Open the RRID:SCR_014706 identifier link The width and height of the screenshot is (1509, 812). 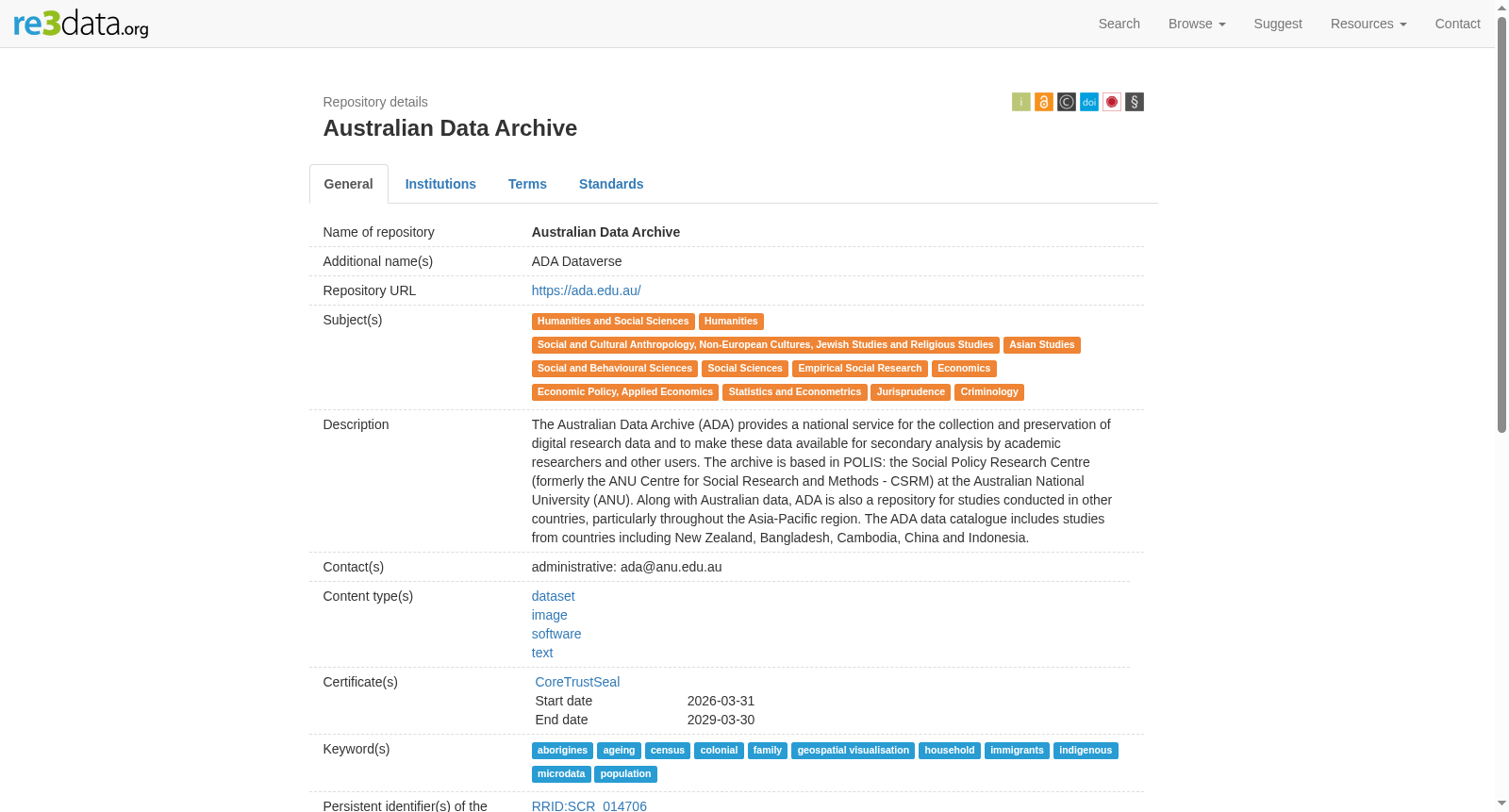pos(589,805)
